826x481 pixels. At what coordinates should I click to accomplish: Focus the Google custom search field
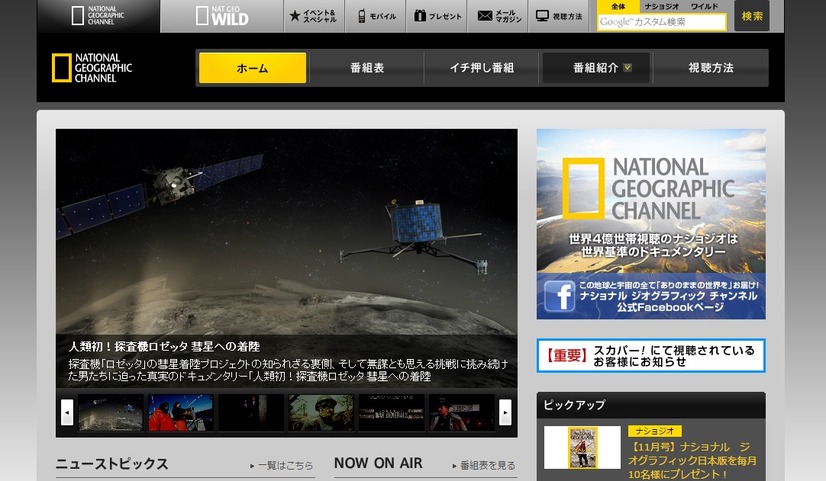pos(662,22)
